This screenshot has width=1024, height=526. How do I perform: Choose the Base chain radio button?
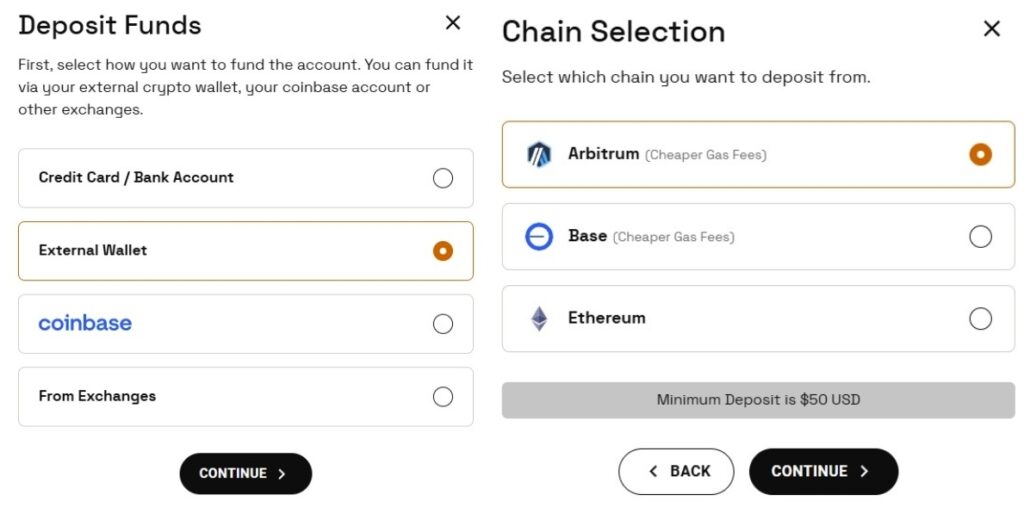pyautogui.click(x=980, y=237)
